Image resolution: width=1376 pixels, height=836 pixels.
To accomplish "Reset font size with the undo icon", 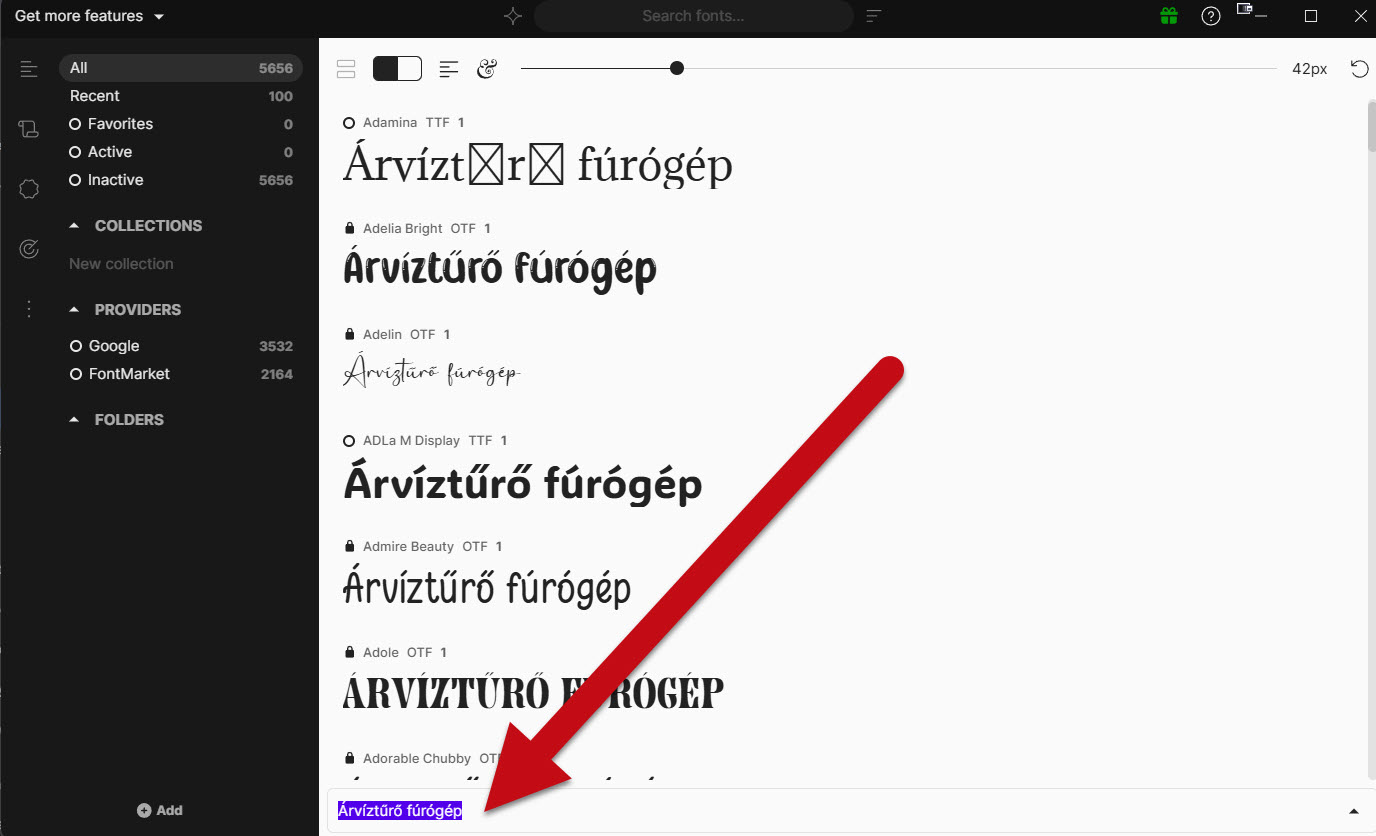I will (1359, 69).
